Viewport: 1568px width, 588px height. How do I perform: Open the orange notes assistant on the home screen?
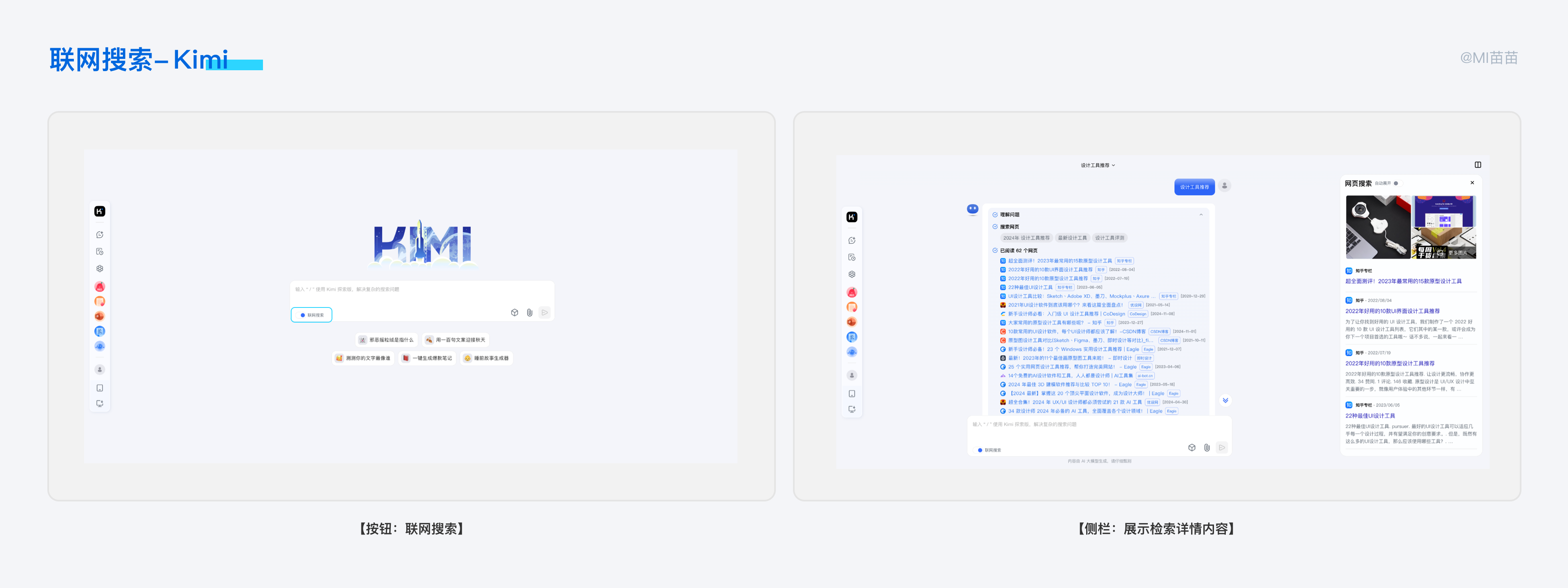coord(100,301)
